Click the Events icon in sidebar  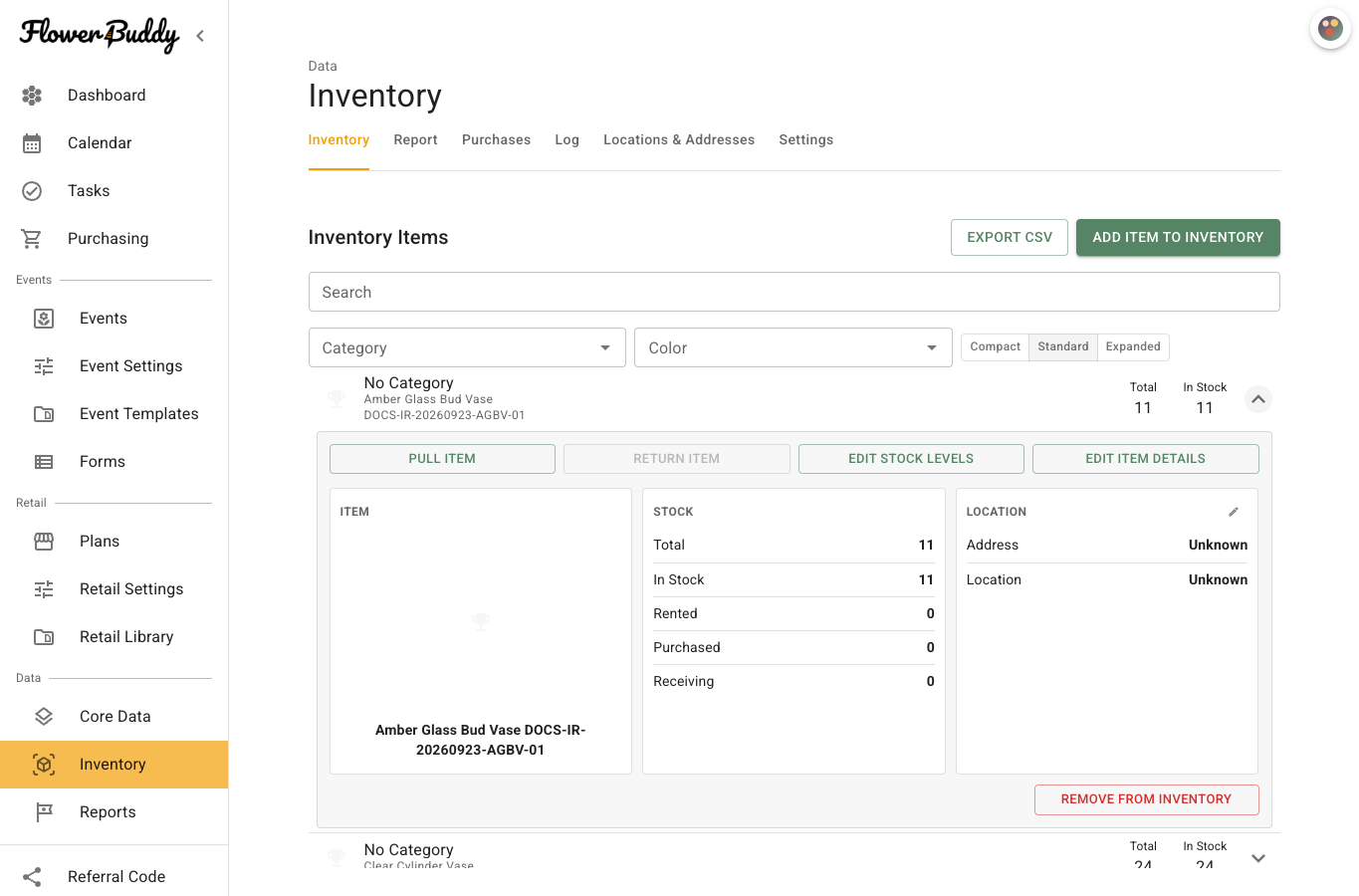(x=44, y=319)
